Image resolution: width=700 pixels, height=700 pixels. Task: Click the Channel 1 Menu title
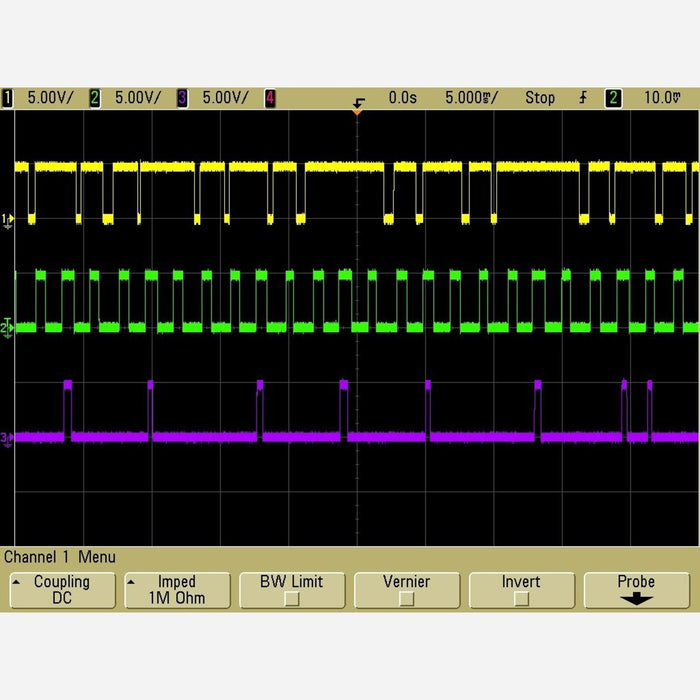click(60, 557)
